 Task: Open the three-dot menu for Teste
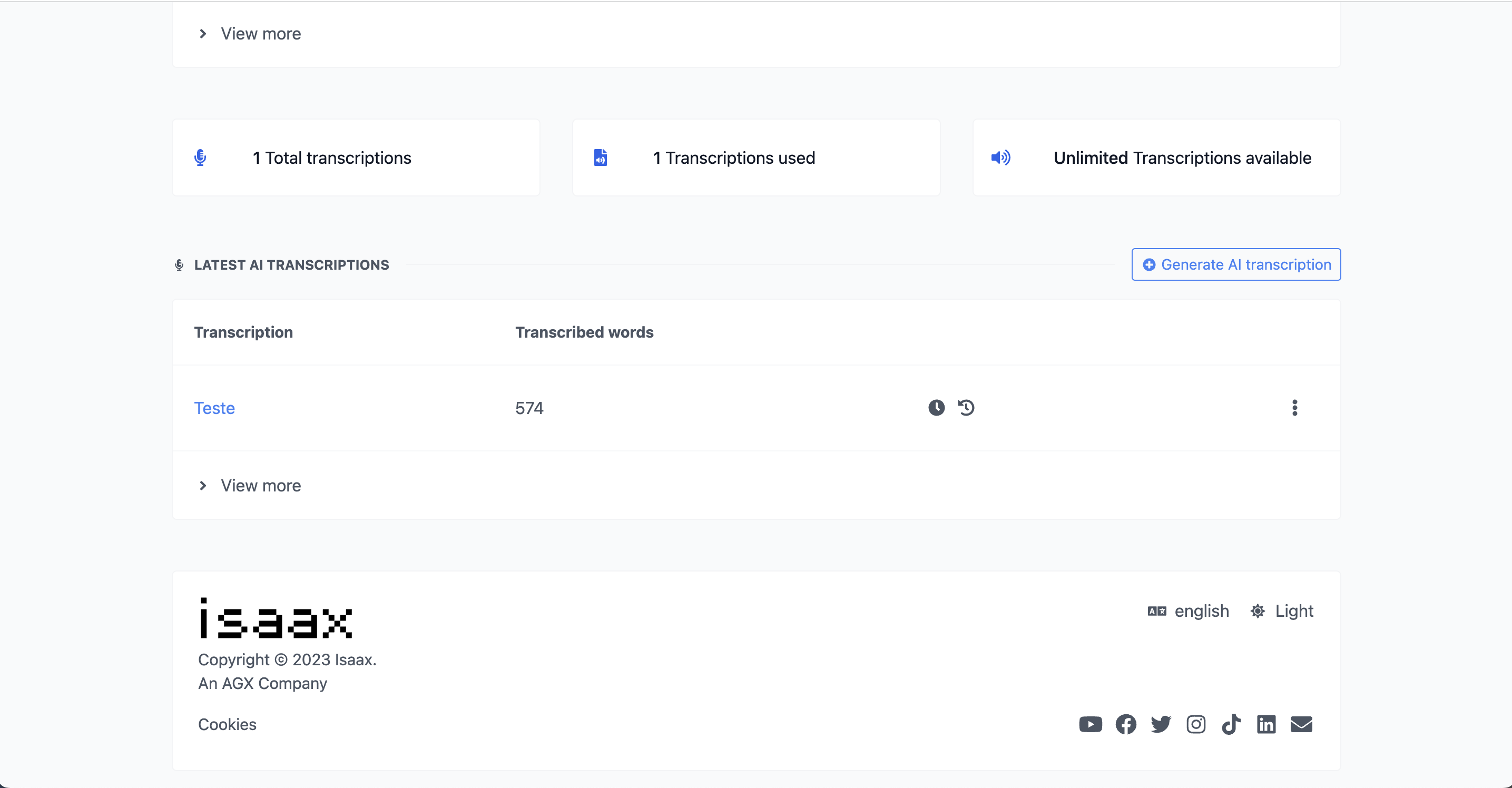(1294, 408)
